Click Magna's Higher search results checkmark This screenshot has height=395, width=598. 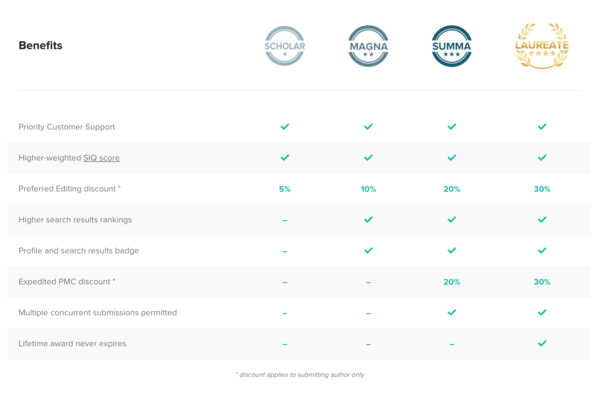(368, 220)
